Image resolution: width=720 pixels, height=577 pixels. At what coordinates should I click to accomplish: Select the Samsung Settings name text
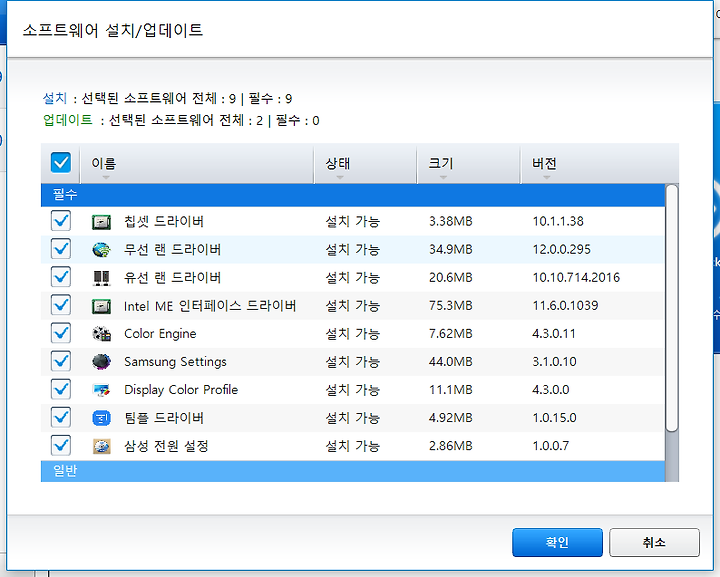[x=175, y=362]
